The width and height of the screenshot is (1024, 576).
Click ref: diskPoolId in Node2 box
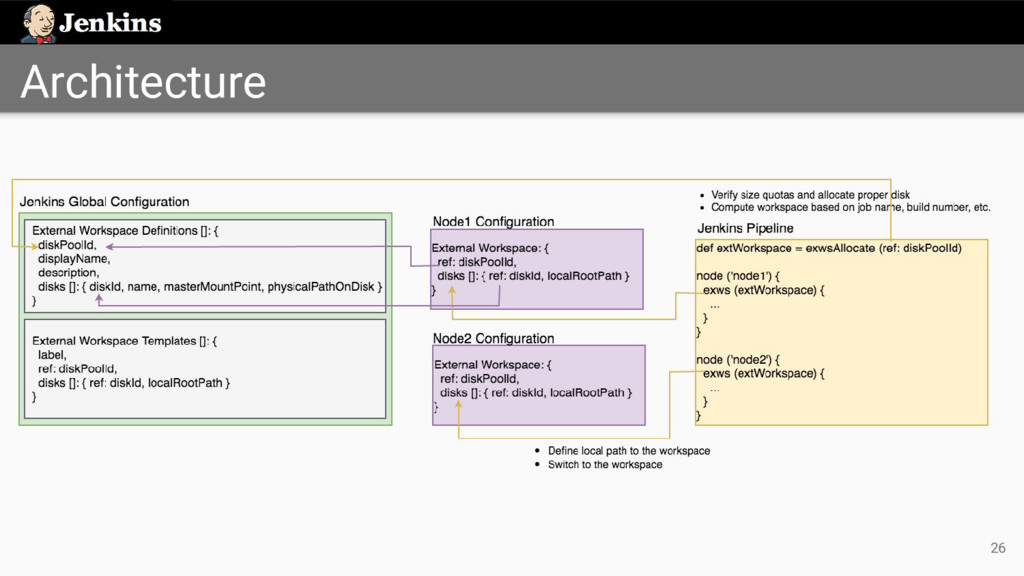point(479,379)
